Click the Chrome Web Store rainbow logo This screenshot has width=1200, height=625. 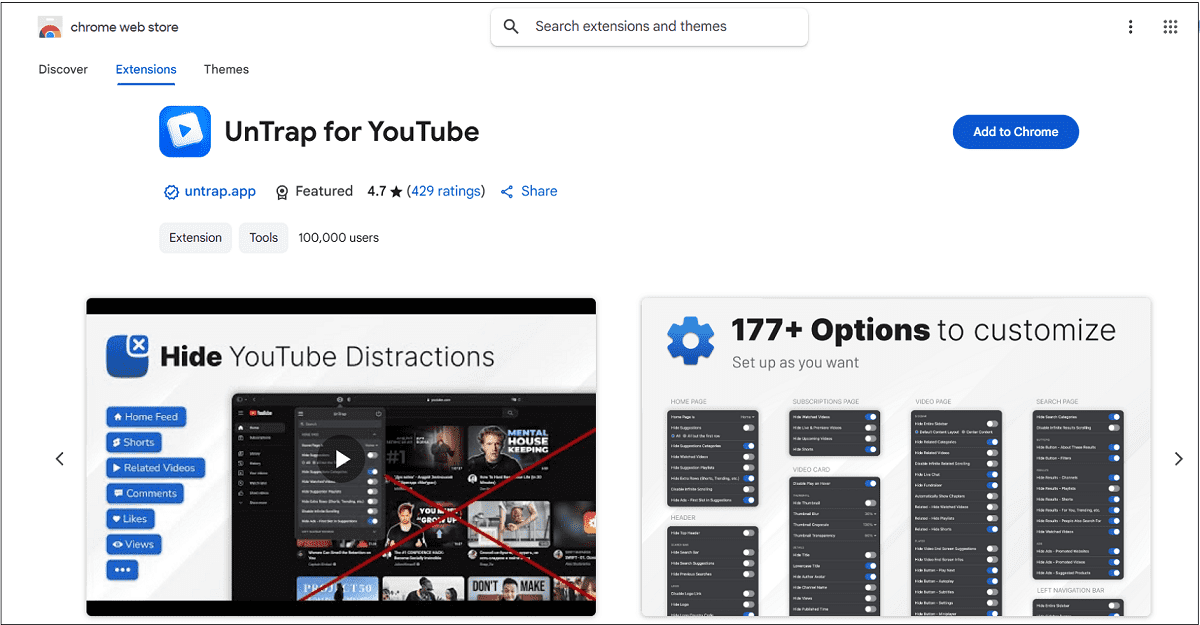click(x=50, y=27)
